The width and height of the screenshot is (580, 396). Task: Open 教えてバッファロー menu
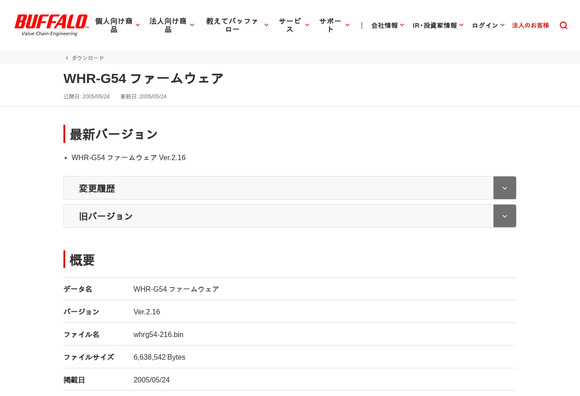[232, 25]
